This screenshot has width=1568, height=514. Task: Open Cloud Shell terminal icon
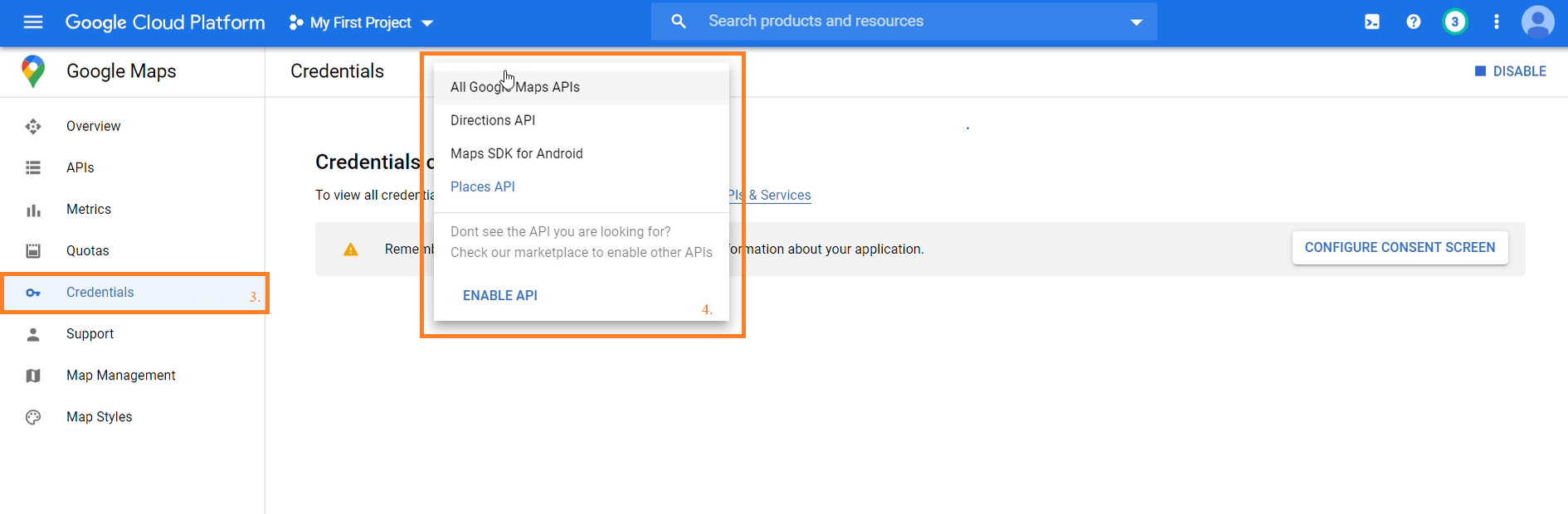[x=1372, y=22]
